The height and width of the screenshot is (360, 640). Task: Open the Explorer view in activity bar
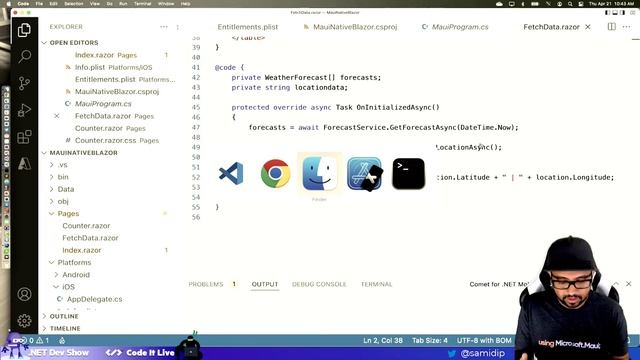[x=24, y=30]
